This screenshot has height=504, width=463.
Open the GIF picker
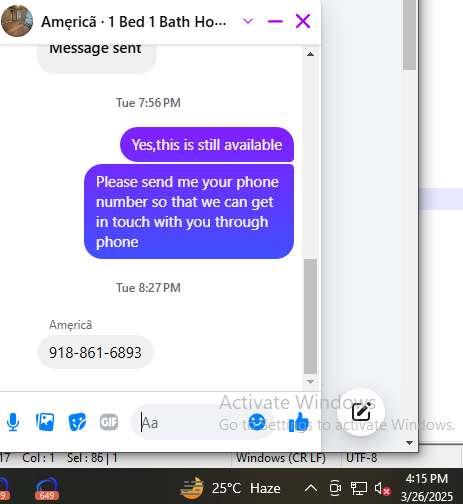(109, 422)
